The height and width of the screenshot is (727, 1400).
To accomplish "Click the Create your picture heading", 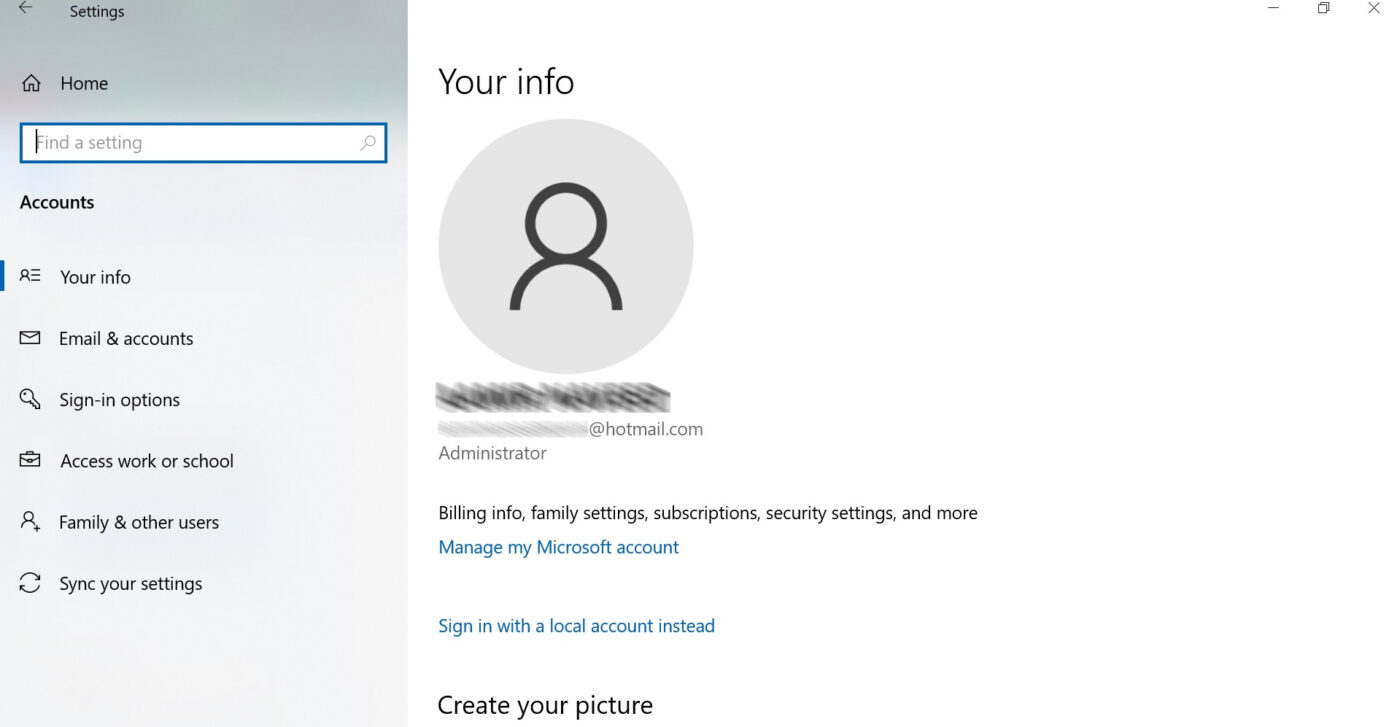I will point(545,705).
